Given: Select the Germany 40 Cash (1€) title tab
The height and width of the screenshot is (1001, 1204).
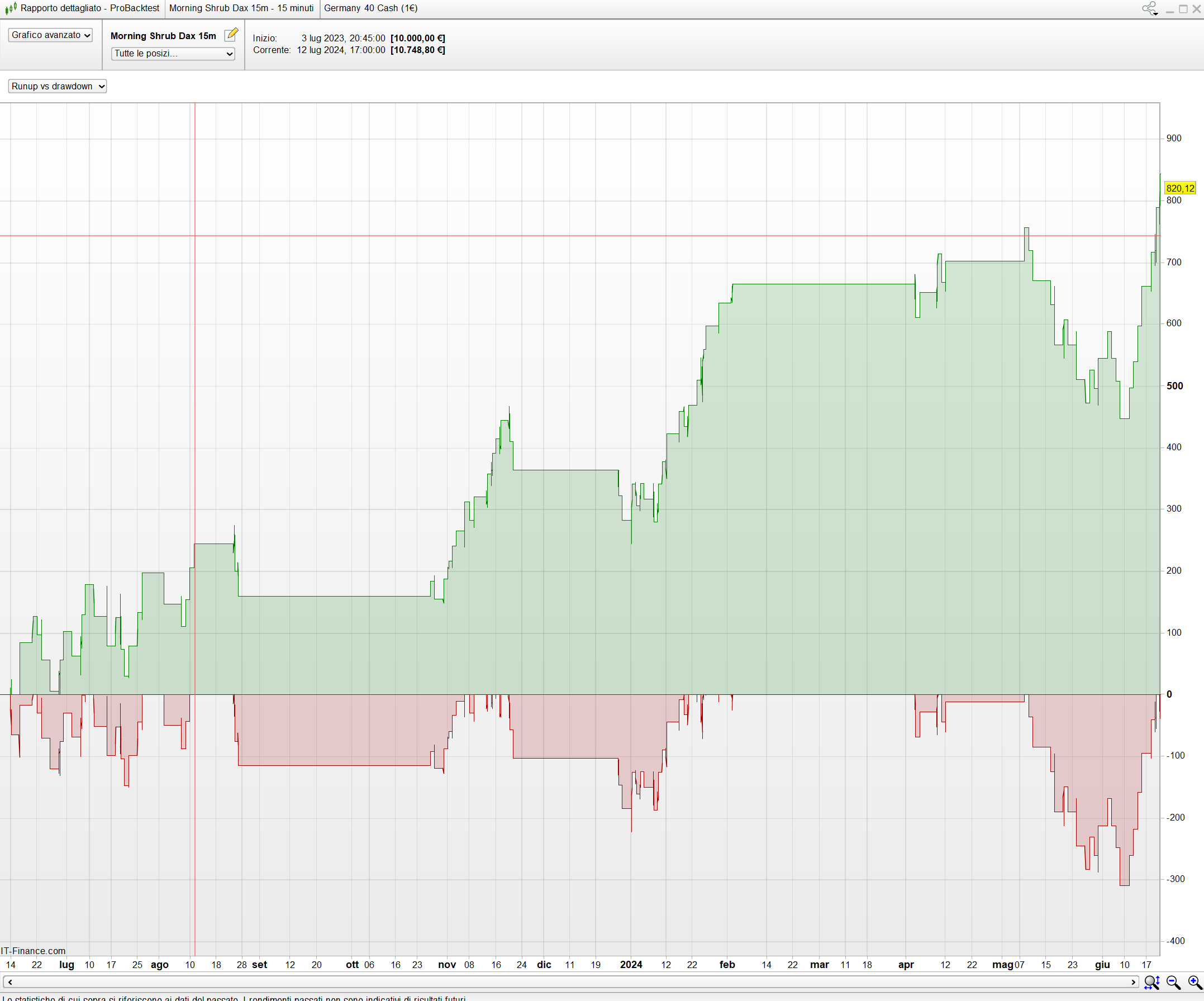Looking at the screenshot, I should point(370,8).
